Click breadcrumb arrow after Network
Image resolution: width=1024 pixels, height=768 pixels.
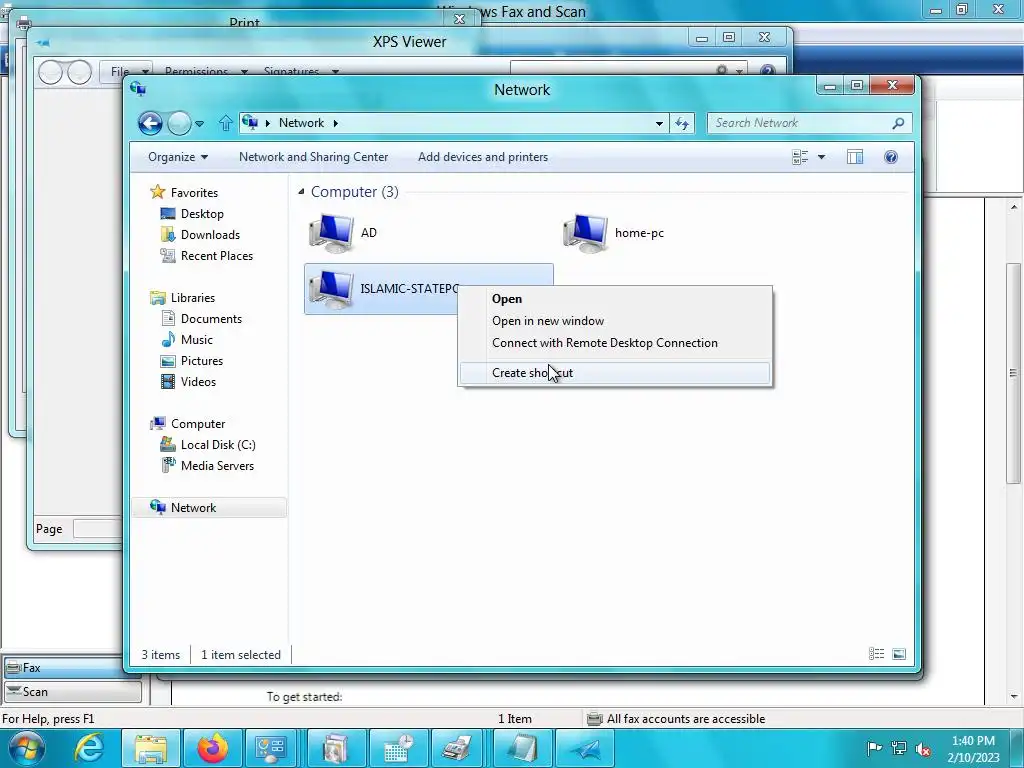click(336, 123)
